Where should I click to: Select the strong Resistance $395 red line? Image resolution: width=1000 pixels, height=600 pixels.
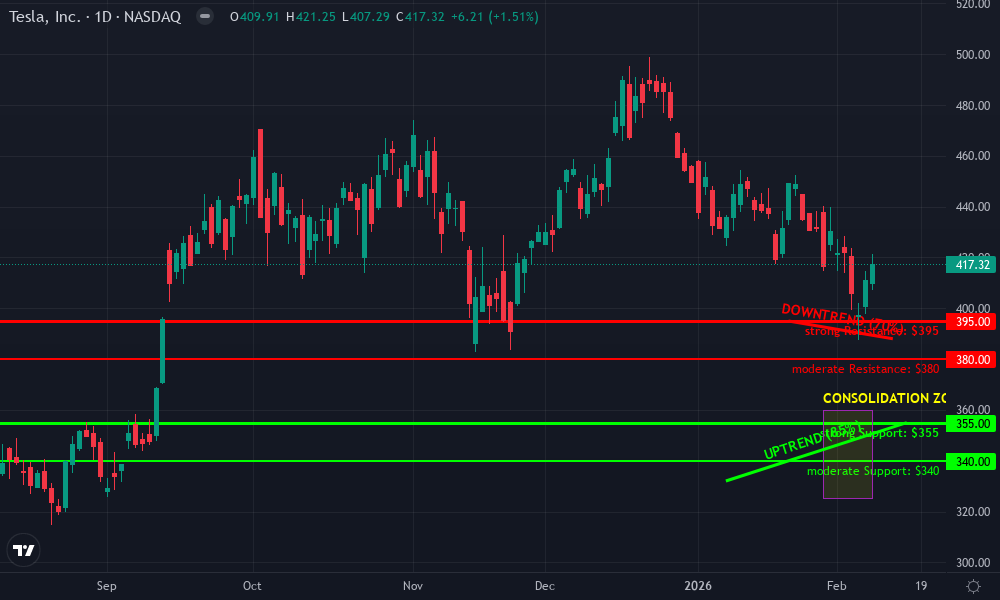[400, 321]
